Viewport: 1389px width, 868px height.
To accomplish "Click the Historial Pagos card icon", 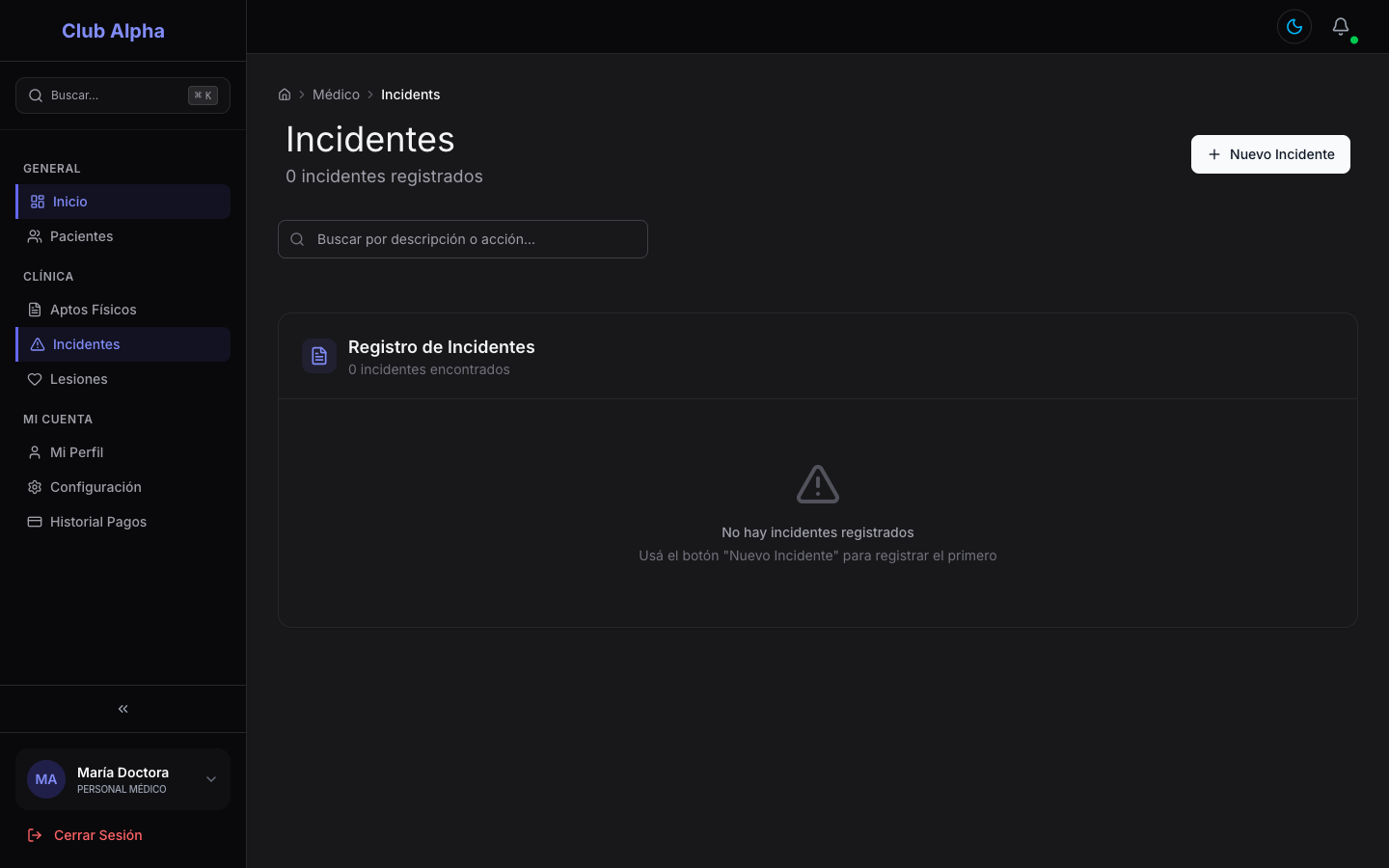I will pyautogui.click(x=35, y=522).
